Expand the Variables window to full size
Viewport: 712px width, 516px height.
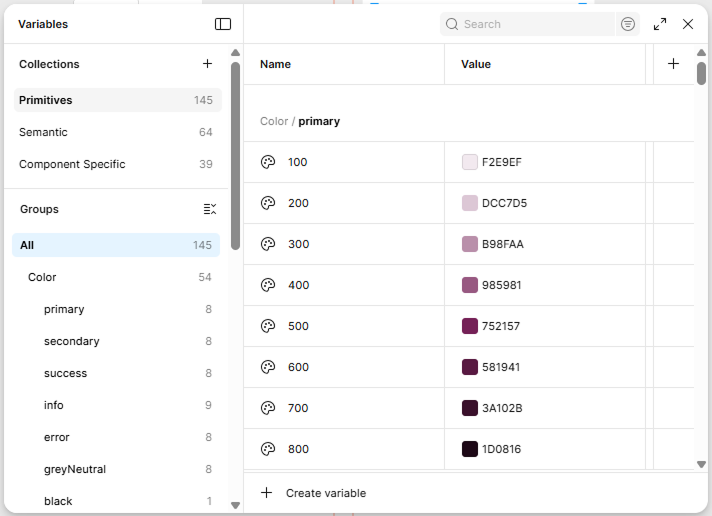tap(660, 24)
